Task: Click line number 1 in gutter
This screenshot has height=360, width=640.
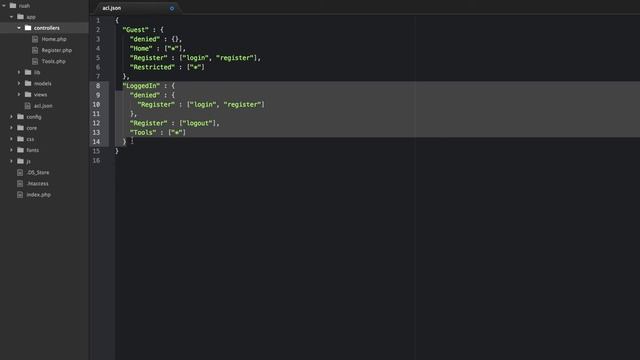Action: click(98, 20)
